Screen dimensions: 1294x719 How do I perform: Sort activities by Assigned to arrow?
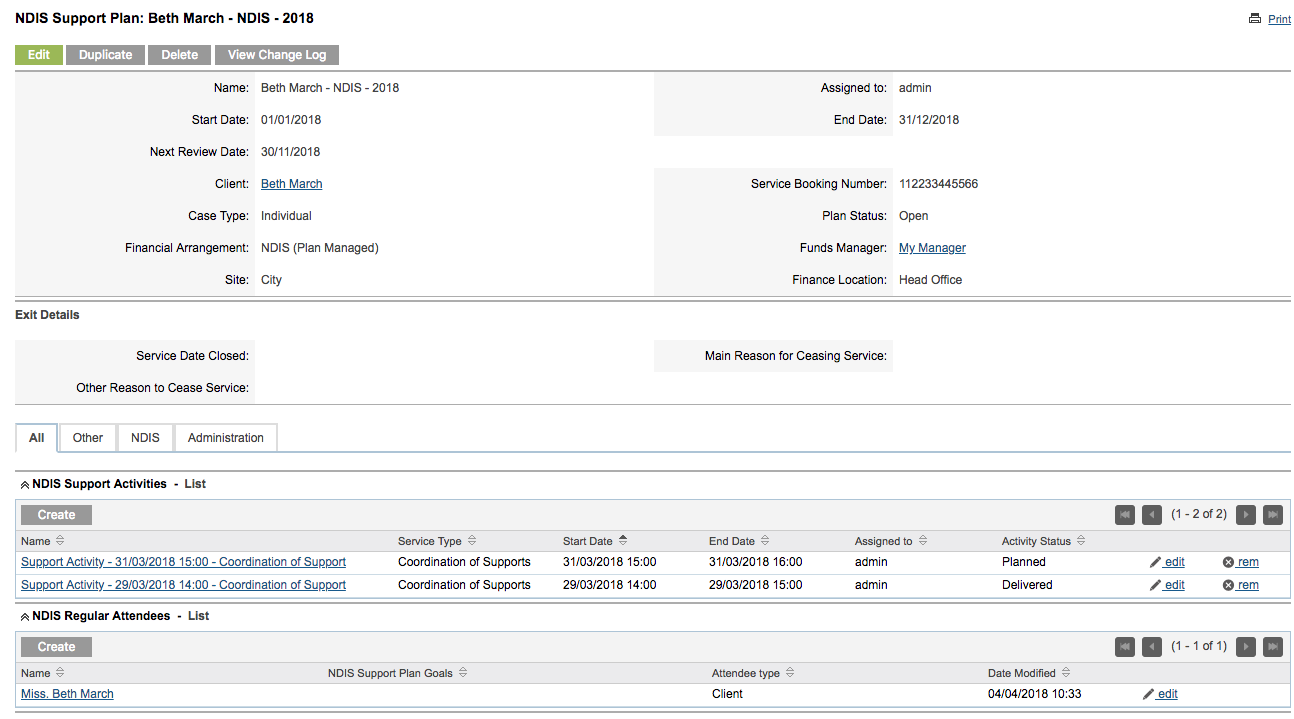[923, 541]
